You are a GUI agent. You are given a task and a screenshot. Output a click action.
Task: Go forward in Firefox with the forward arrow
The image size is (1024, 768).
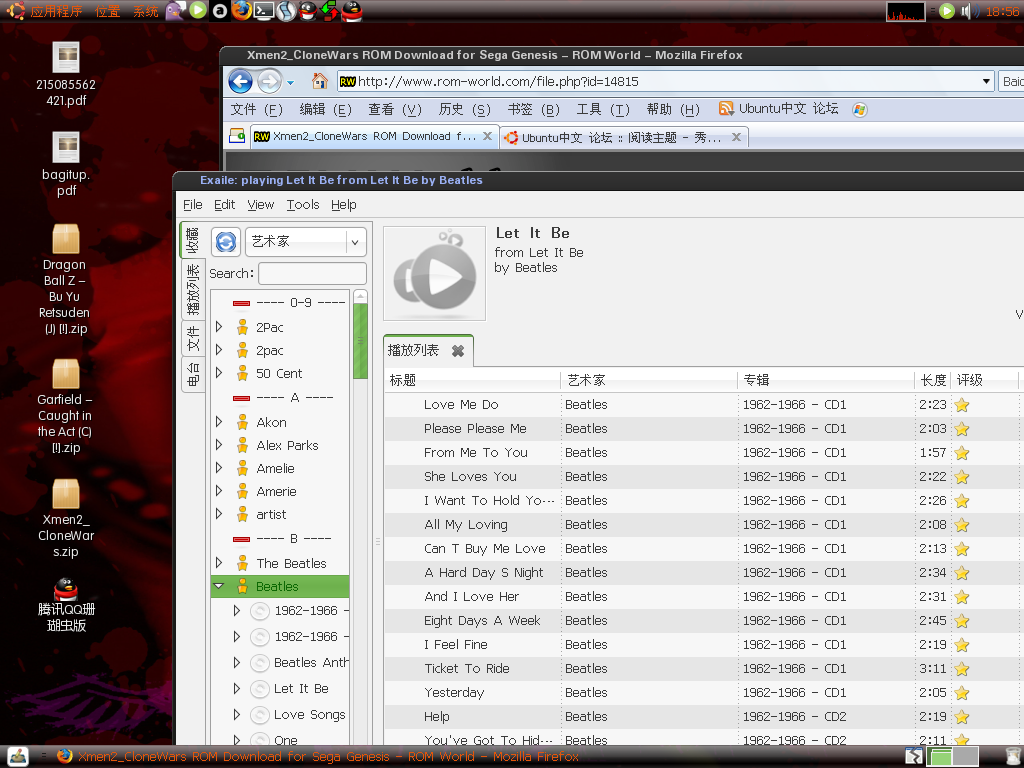269,82
